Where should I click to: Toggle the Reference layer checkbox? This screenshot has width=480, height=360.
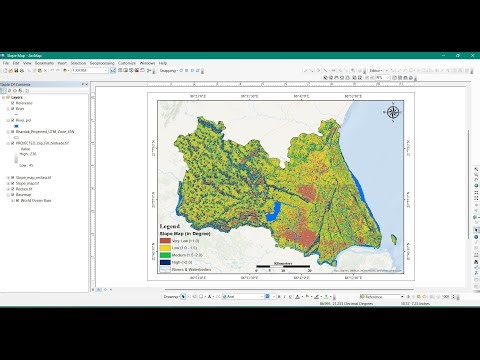click(13, 103)
